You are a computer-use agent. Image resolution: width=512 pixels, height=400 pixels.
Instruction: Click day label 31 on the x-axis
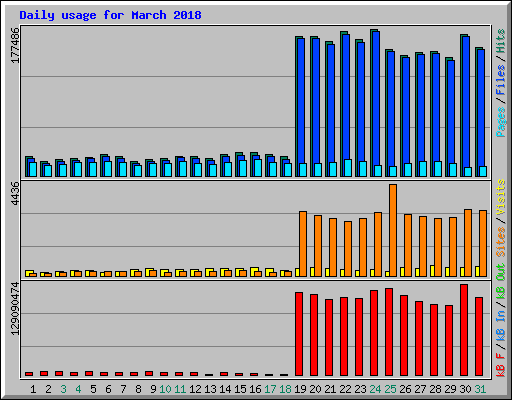(x=480, y=389)
